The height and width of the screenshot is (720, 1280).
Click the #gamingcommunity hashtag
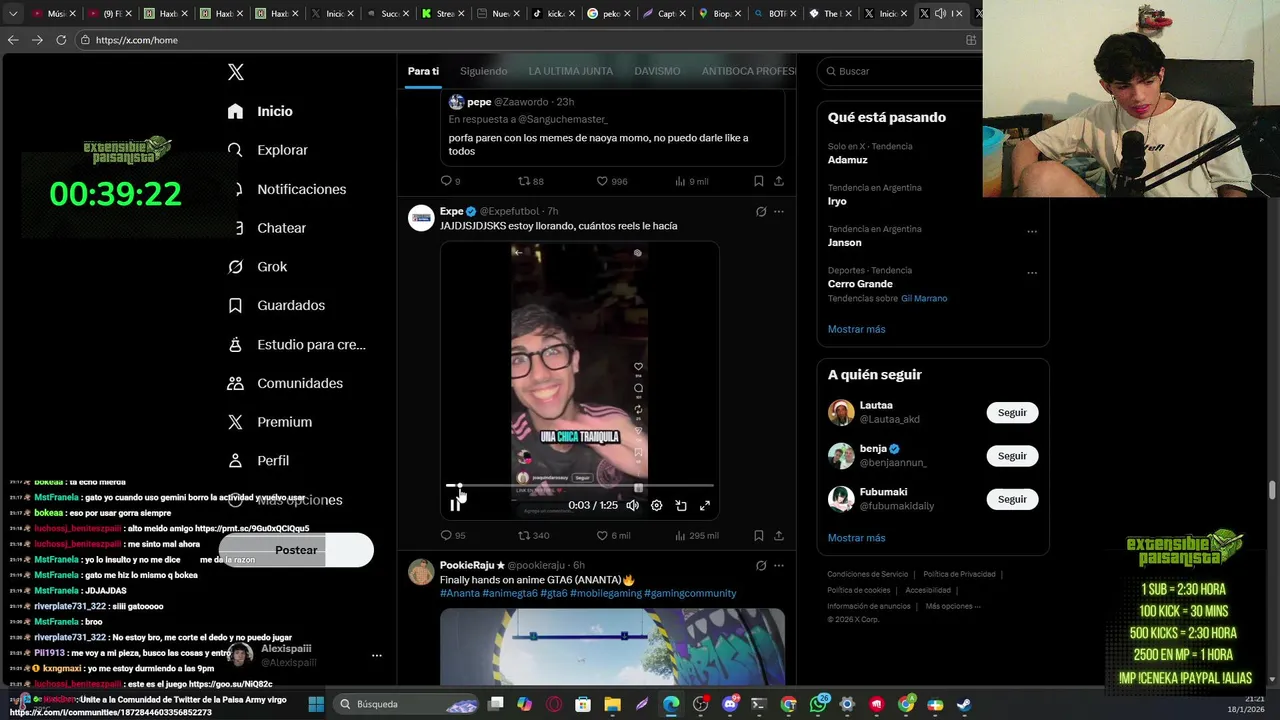coord(690,593)
